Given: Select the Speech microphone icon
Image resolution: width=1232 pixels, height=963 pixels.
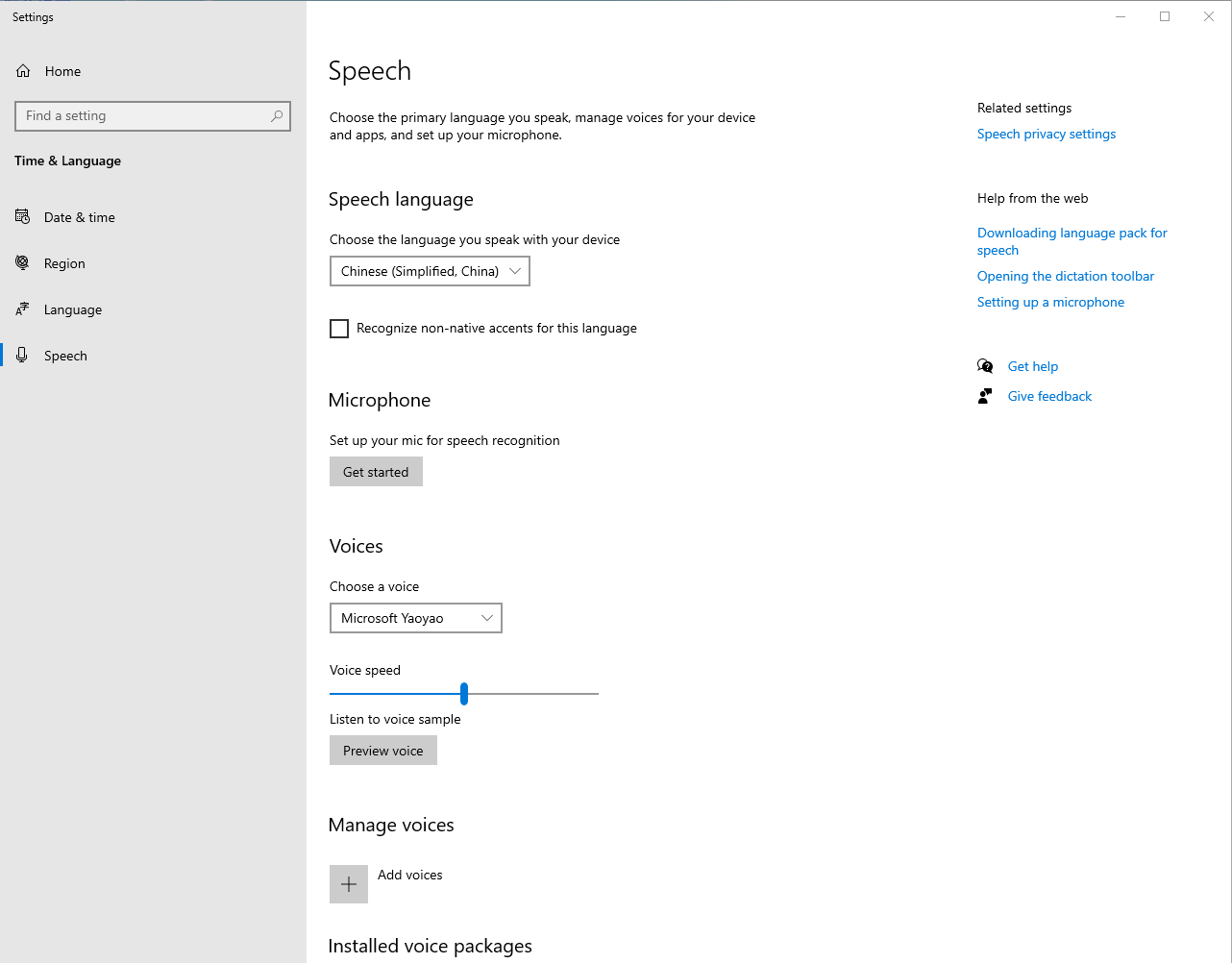Looking at the screenshot, I should 22,355.
